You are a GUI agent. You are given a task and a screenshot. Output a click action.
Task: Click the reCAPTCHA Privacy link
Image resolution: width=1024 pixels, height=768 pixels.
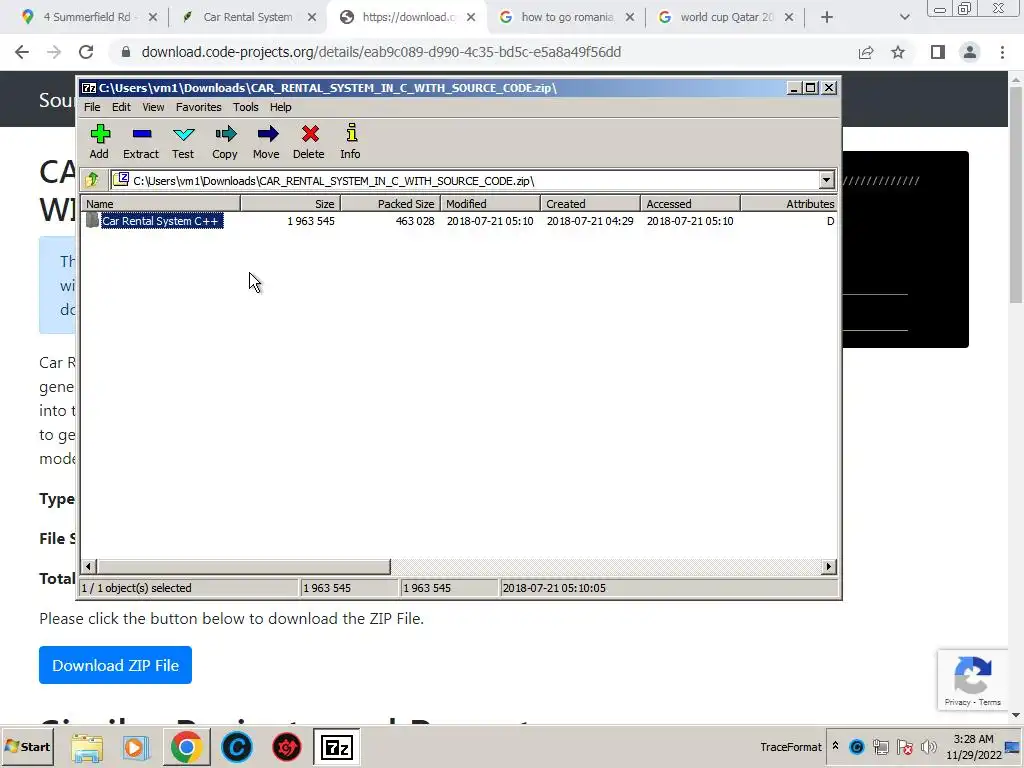[957, 702]
